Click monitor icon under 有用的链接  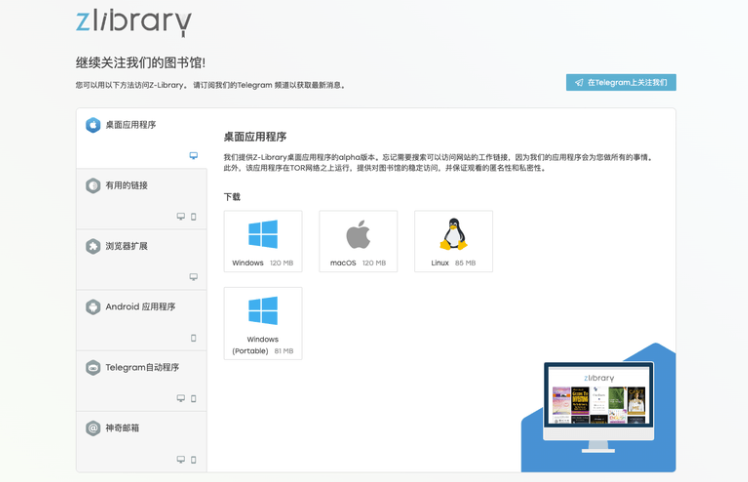(181, 217)
